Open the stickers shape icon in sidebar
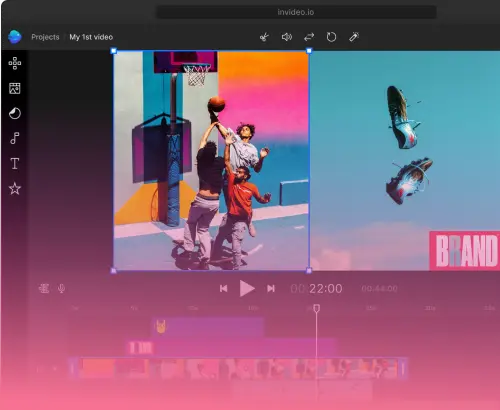Viewport: 500px width, 410px height. coord(15,113)
